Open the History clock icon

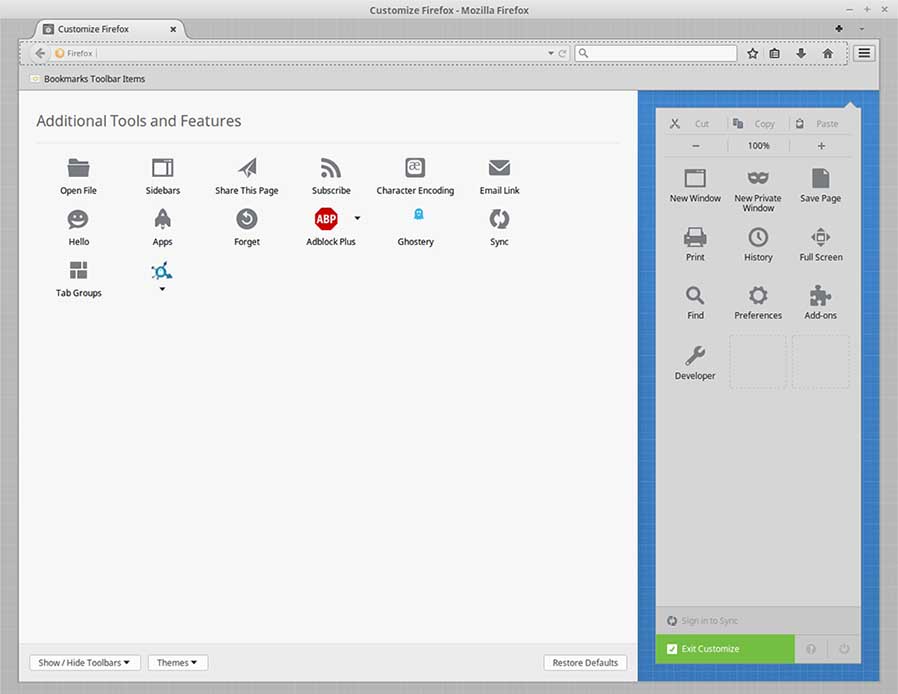[x=758, y=237]
